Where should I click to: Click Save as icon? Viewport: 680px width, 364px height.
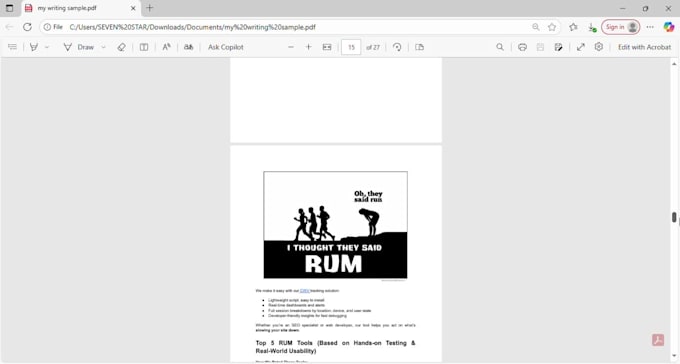(x=559, y=47)
